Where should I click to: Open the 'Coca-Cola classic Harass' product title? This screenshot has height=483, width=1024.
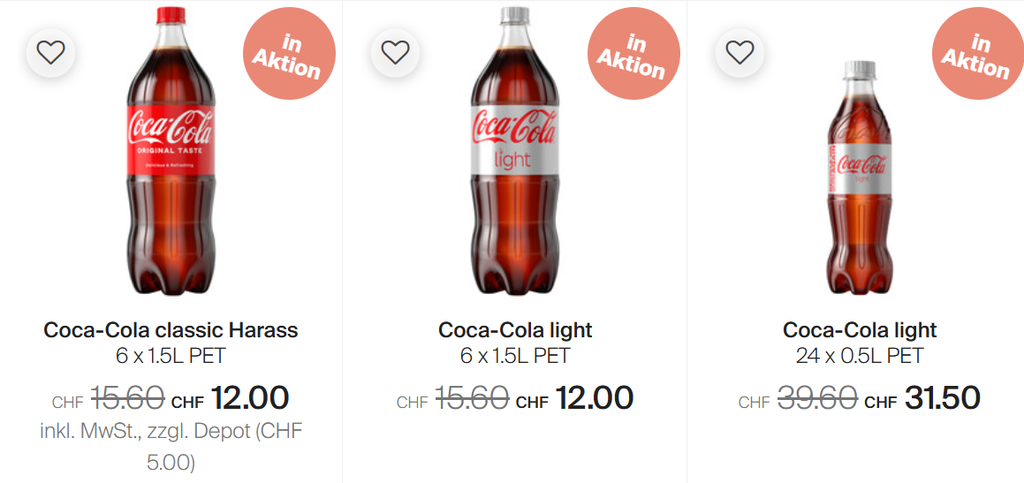coord(171,330)
